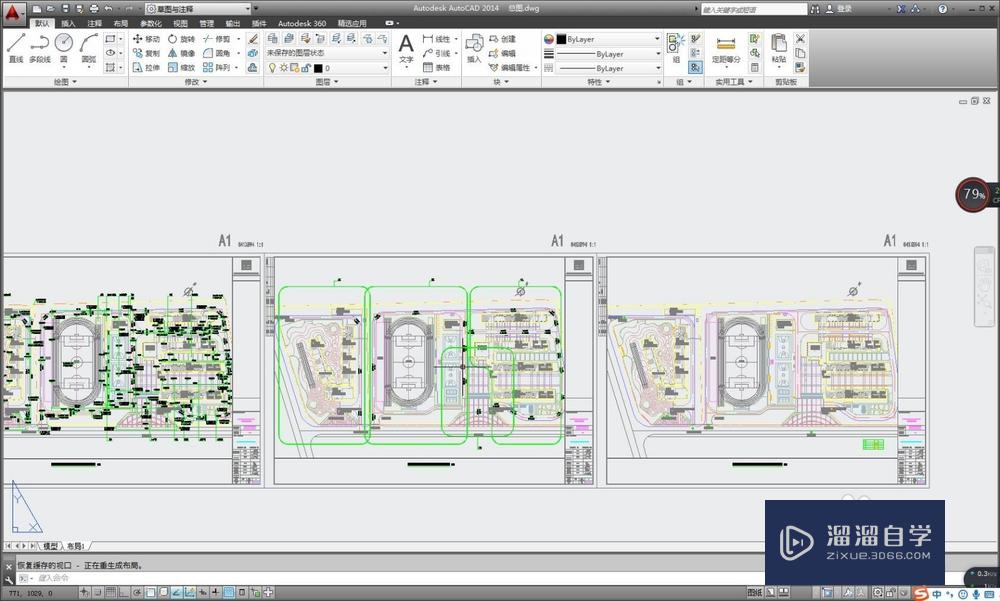Toggle ortho mode in the status bar
Viewport: 1000px width, 601px height.
click(x=124, y=591)
